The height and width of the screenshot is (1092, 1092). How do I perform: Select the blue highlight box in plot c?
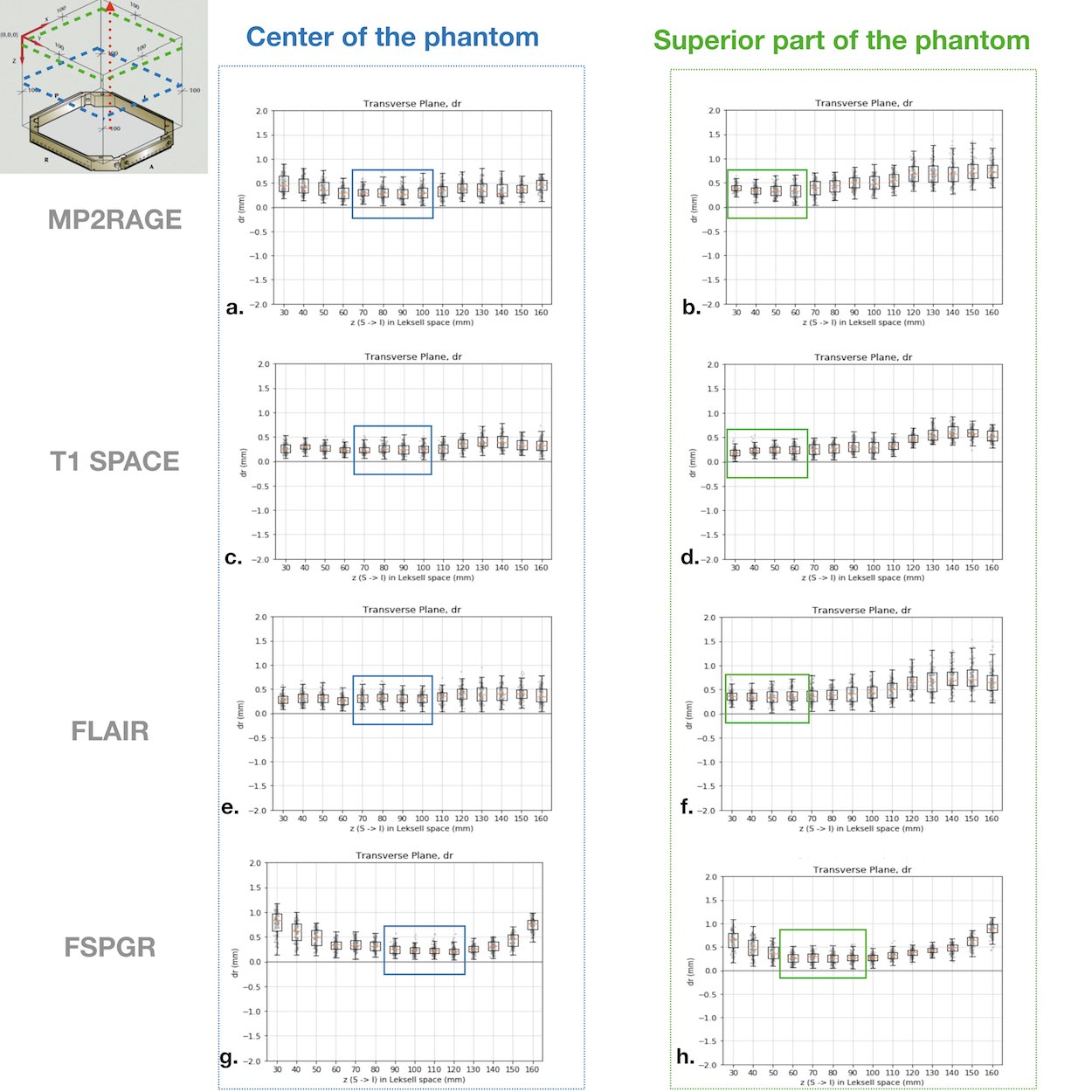point(392,450)
